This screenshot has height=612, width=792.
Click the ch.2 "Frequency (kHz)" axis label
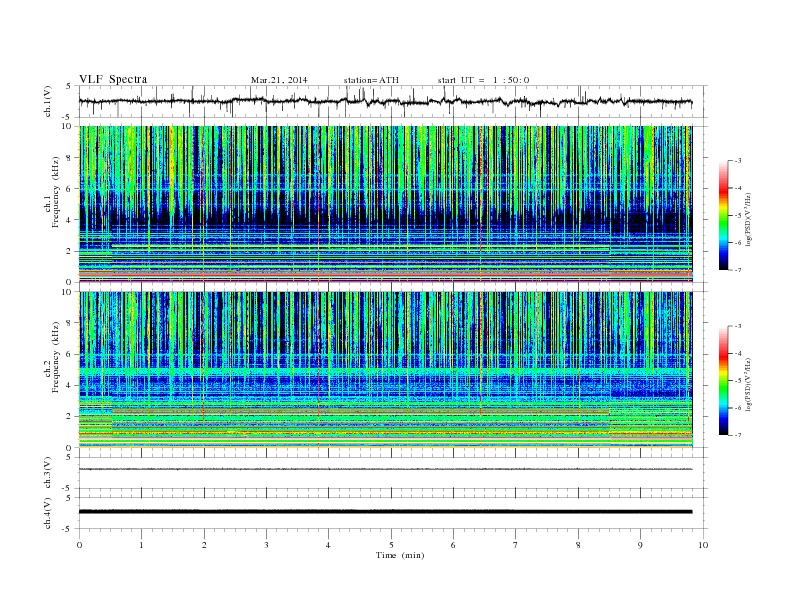pyautogui.click(x=55, y=357)
